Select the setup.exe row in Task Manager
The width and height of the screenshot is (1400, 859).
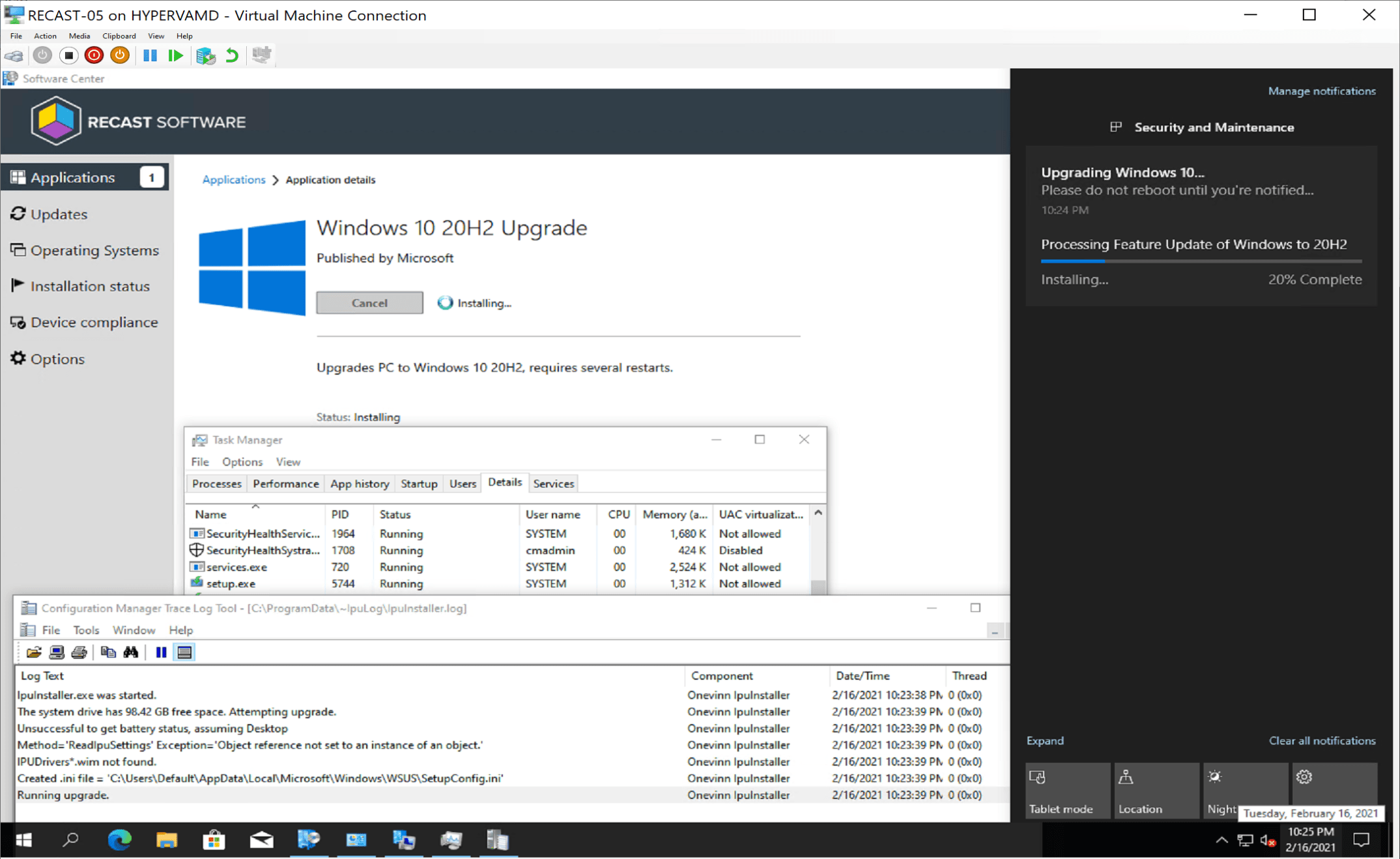point(231,584)
